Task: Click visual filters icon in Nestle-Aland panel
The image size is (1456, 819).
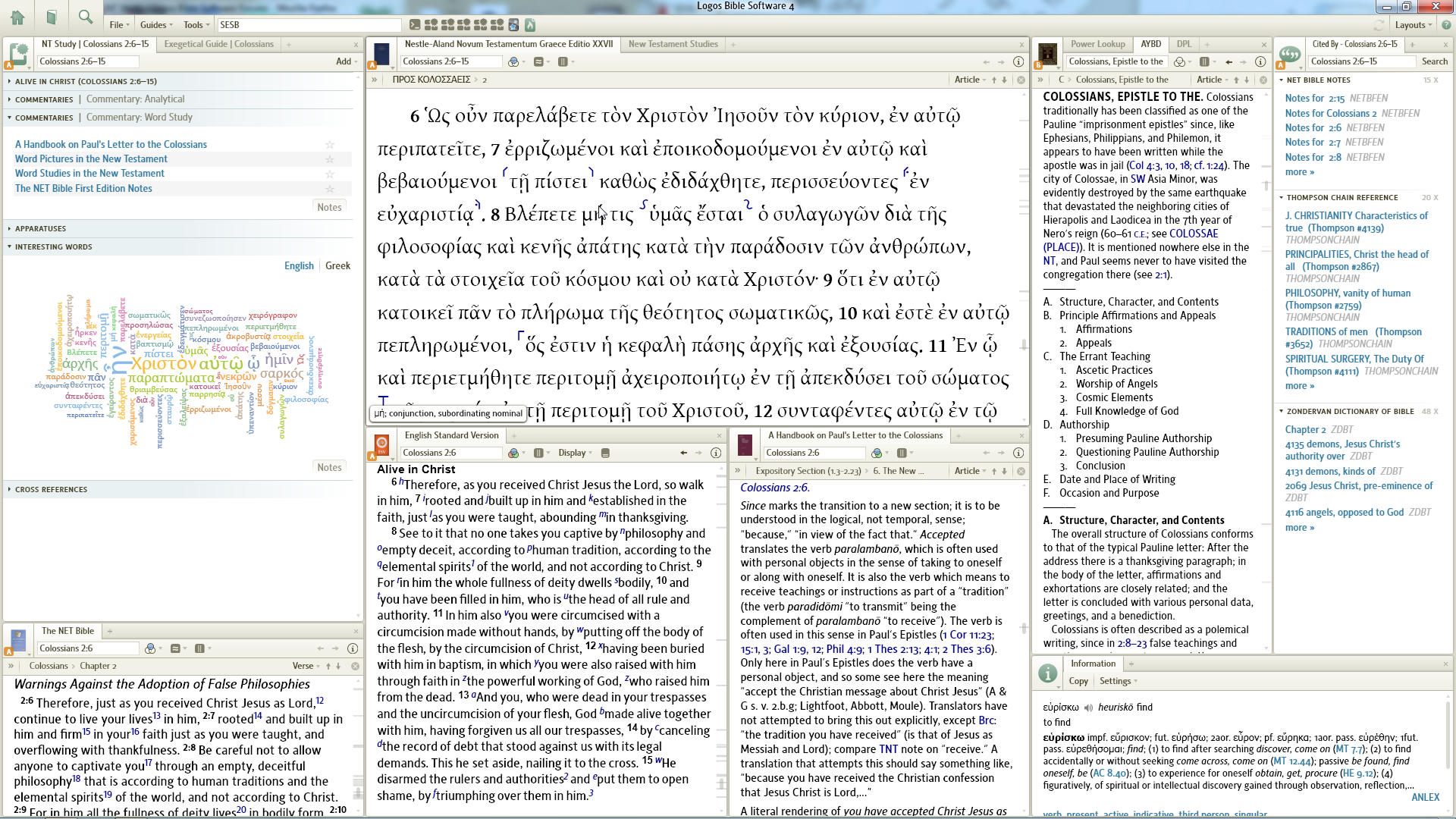Action: coord(513,61)
